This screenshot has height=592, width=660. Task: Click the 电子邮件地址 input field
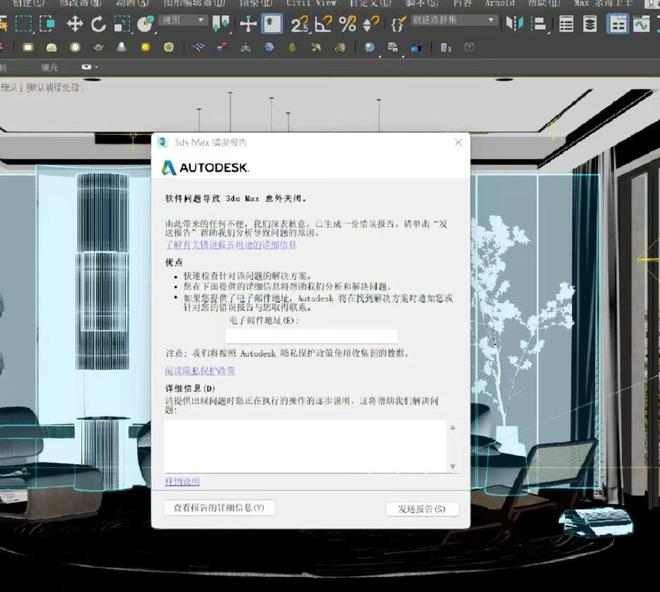coord(311,336)
